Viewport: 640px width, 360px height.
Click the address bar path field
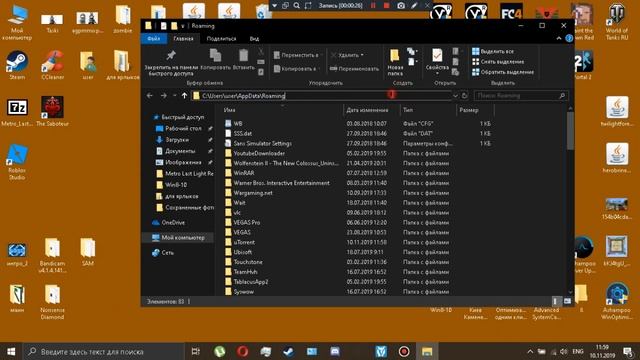(321, 96)
